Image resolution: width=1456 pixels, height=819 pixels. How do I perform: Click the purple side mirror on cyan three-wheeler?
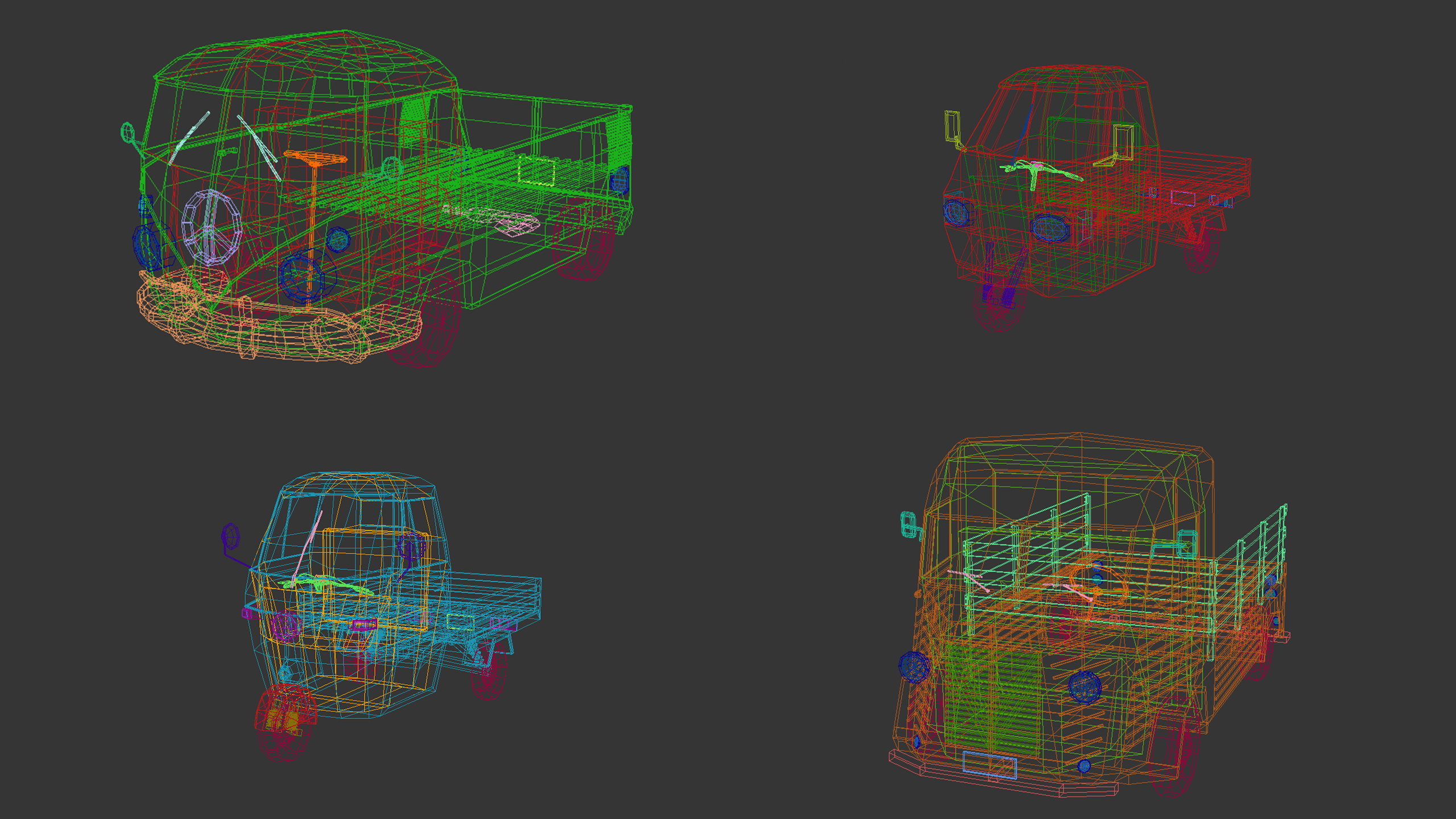point(230,536)
